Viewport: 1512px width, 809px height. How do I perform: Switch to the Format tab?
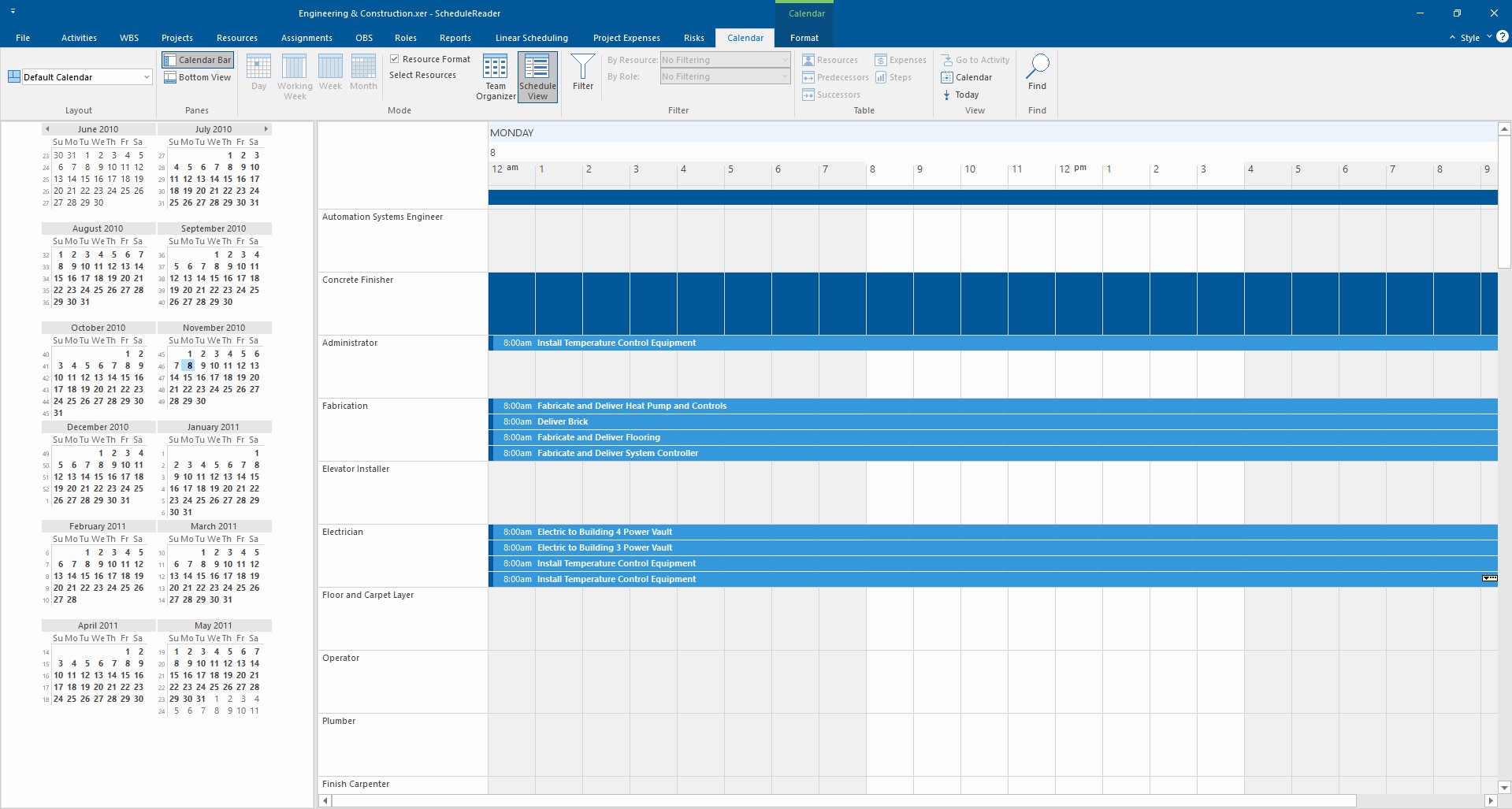coord(804,38)
